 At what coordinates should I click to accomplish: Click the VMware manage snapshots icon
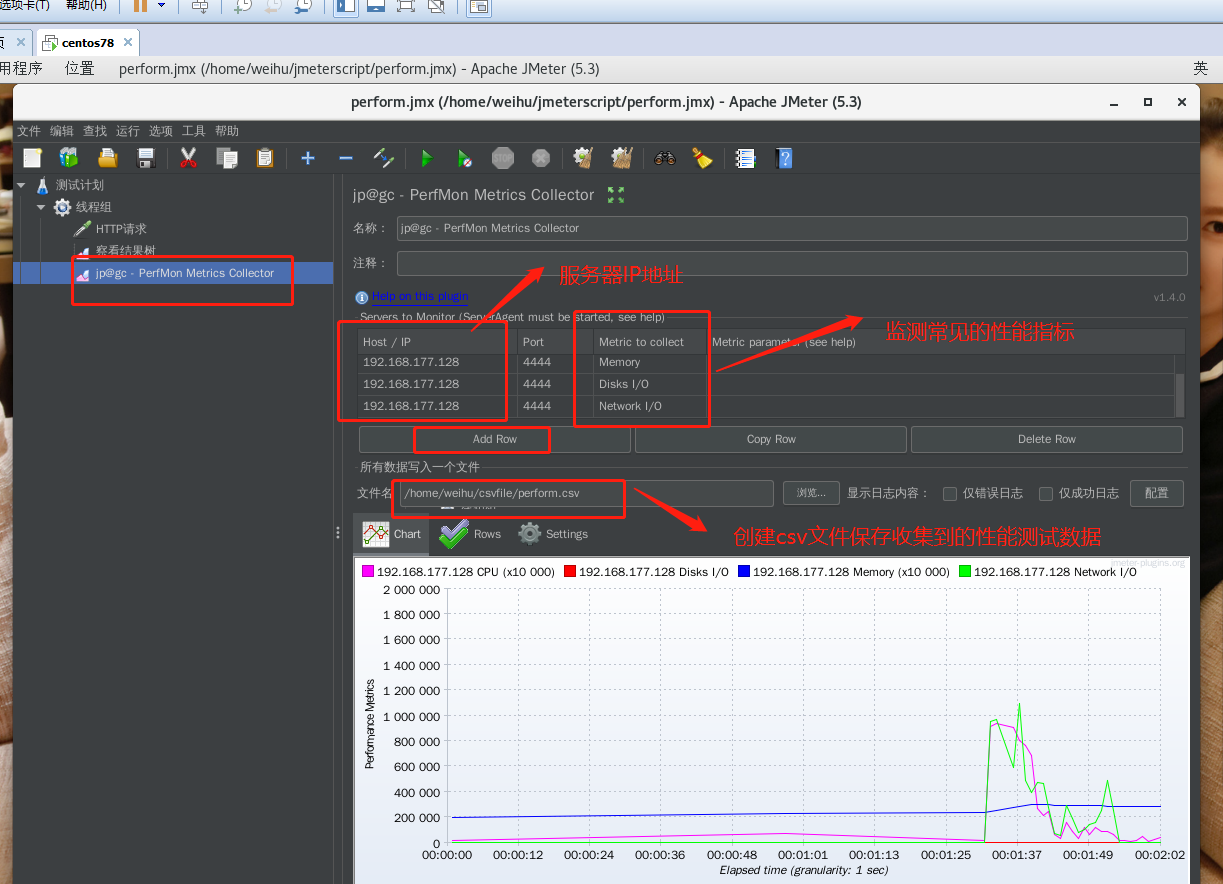coord(303,6)
